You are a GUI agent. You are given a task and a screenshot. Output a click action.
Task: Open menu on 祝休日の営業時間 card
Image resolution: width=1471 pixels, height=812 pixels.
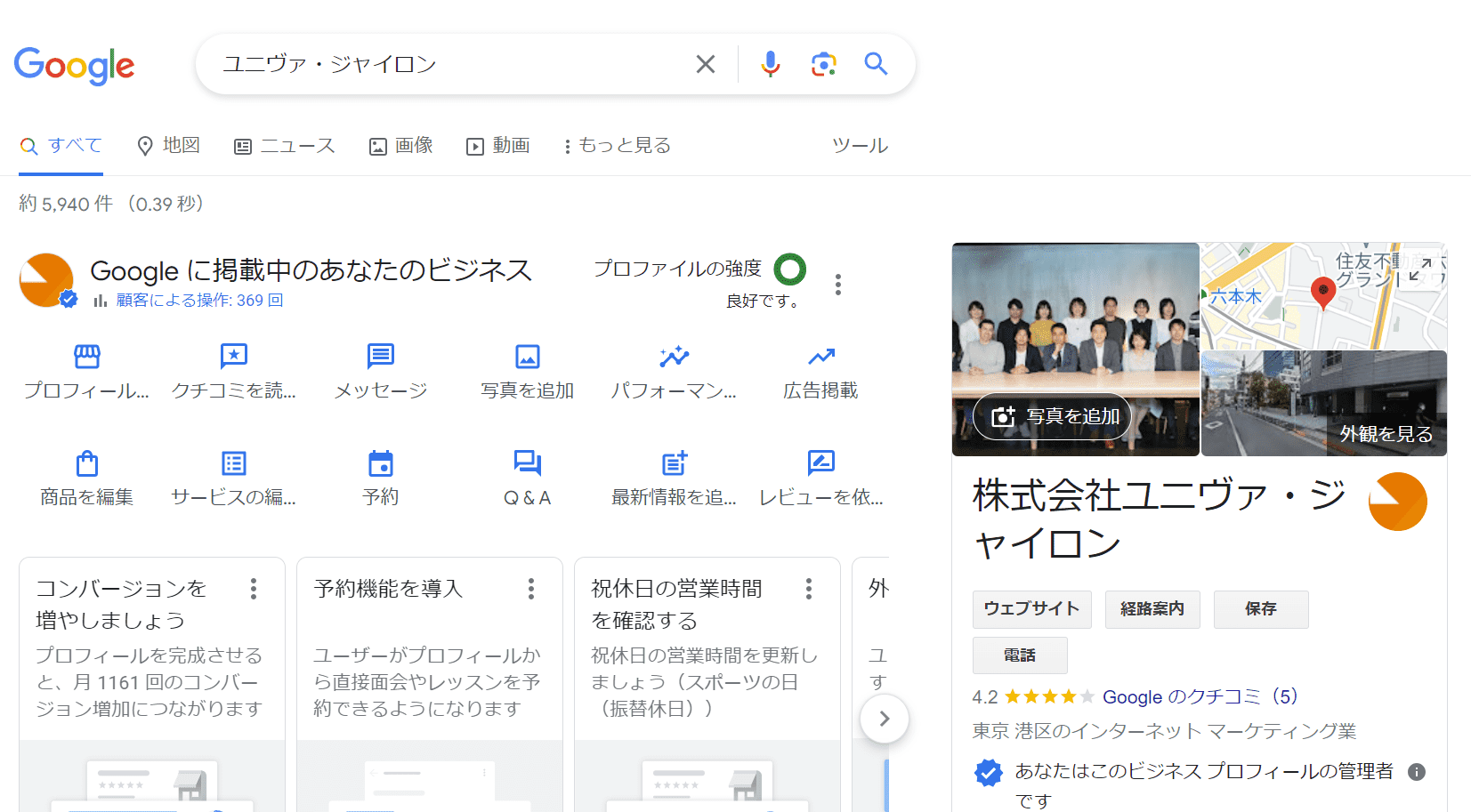(x=809, y=589)
